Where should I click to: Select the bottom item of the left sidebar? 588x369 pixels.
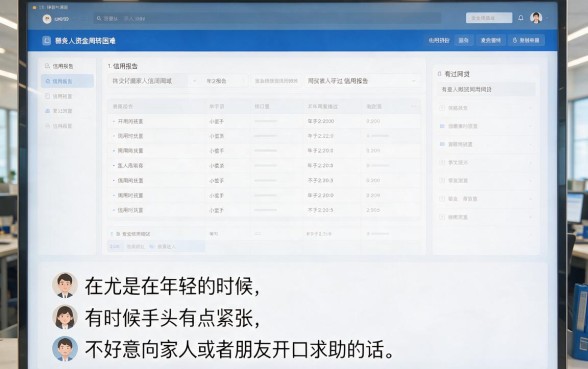click(x=68, y=126)
